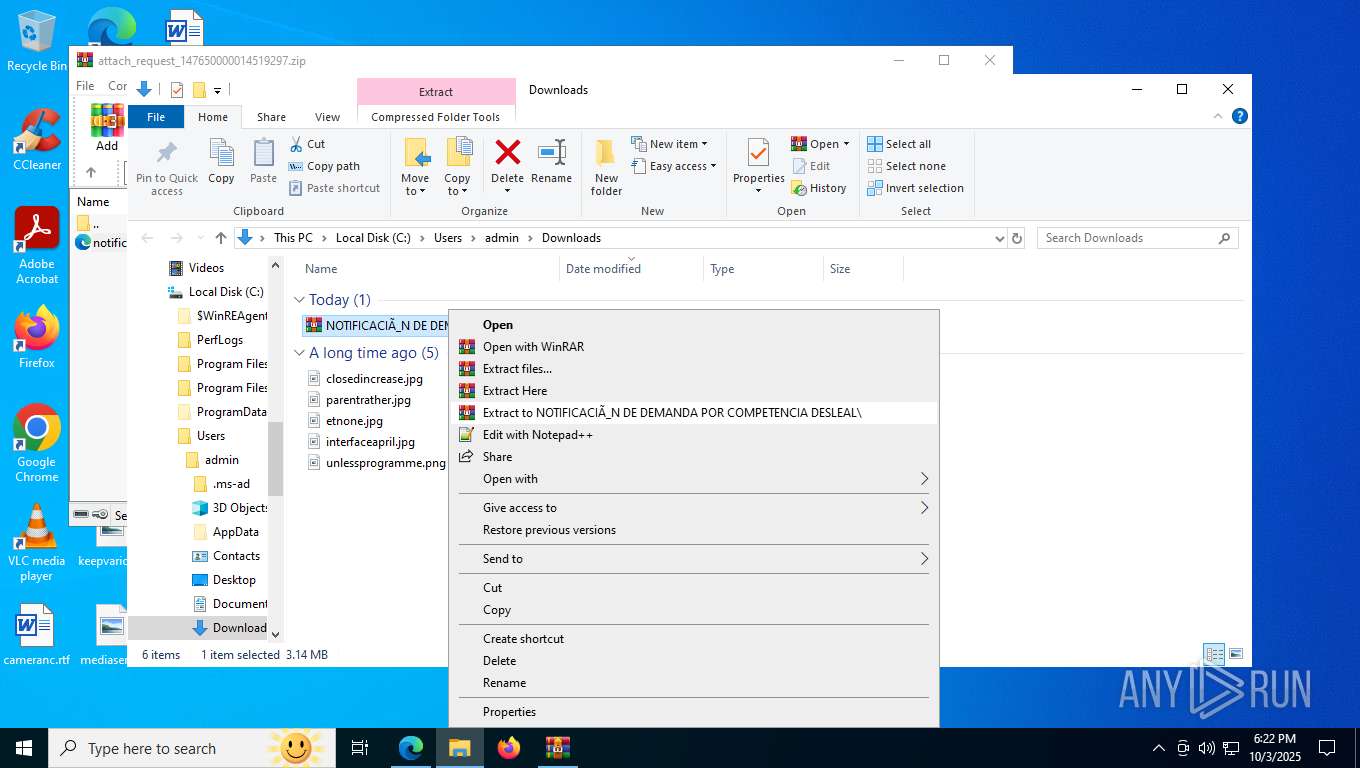
Task: Open the Copy to ribbon command
Action: [x=457, y=167]
